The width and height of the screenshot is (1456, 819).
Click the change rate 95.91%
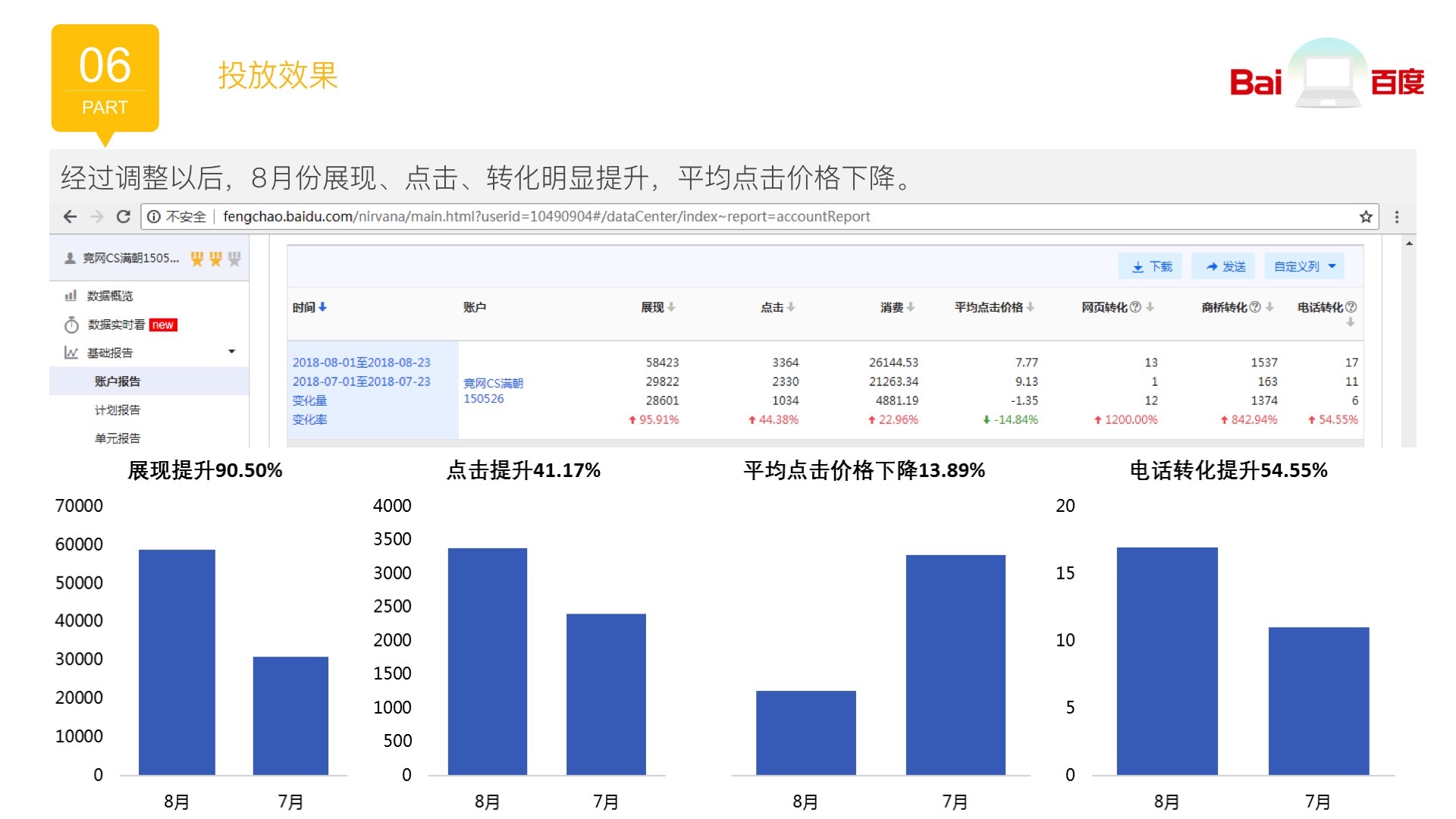(x=654, y=419)
